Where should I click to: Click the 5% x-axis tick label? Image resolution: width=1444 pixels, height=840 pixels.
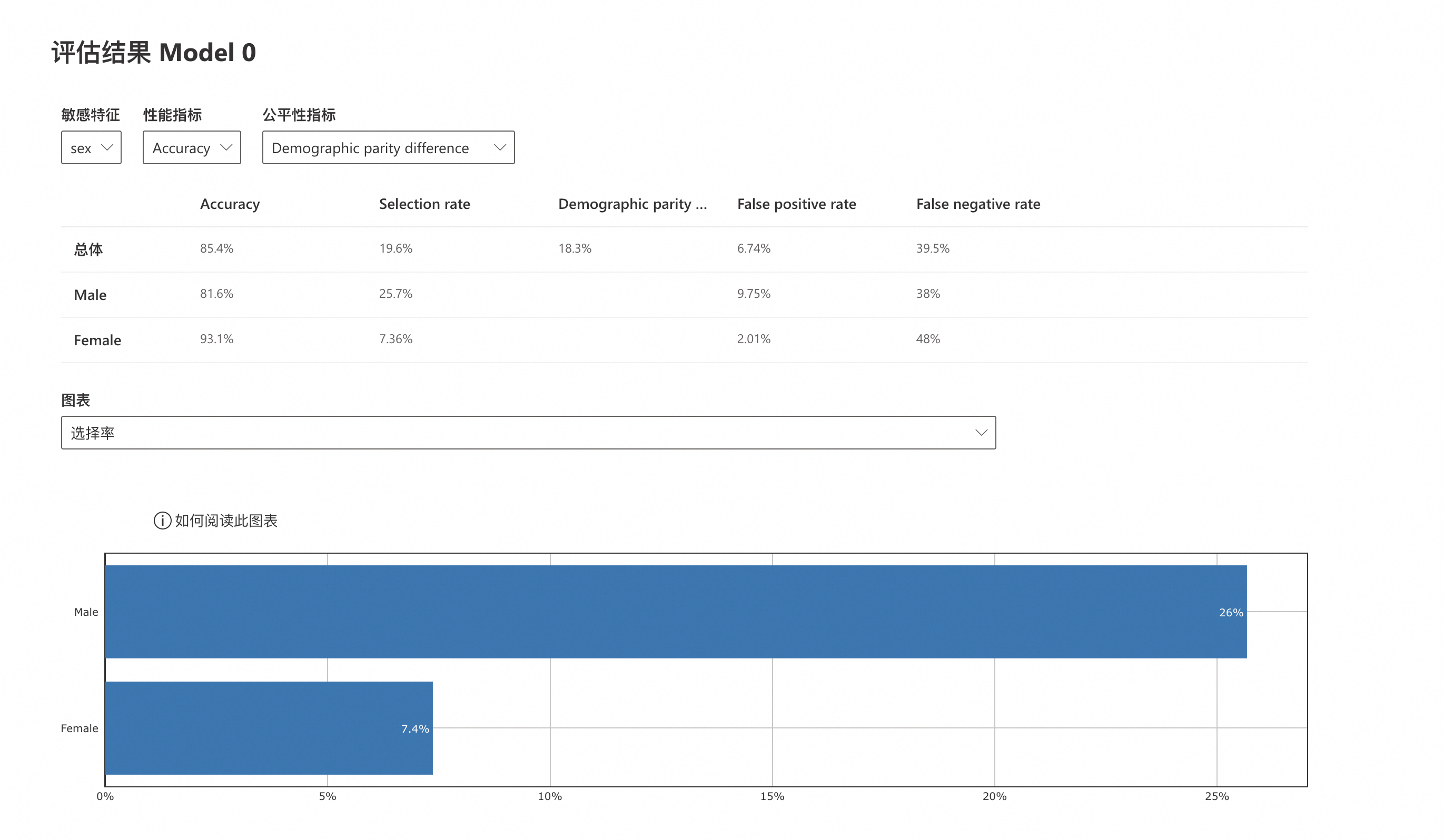coord(328,796)
